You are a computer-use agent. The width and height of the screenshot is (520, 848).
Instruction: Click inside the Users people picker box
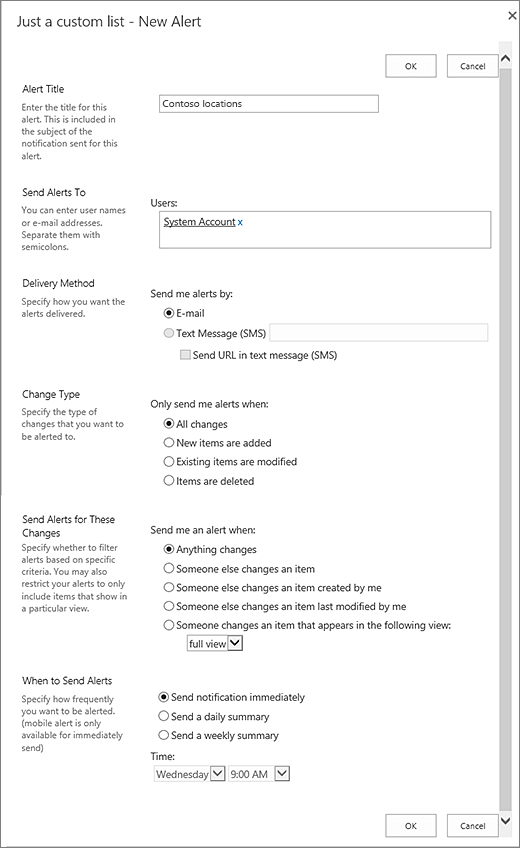325,230
